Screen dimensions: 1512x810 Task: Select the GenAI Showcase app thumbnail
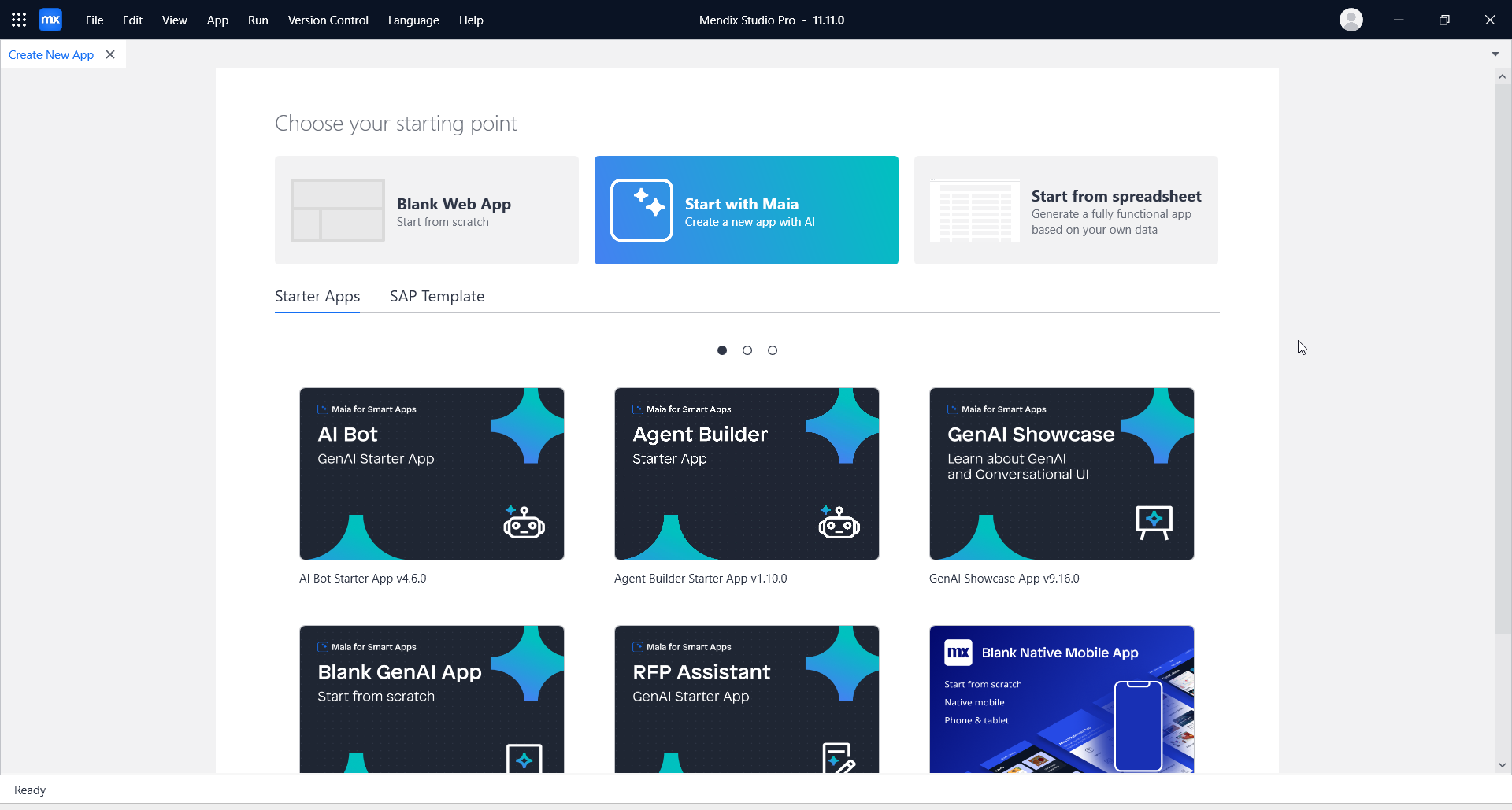1062,474
